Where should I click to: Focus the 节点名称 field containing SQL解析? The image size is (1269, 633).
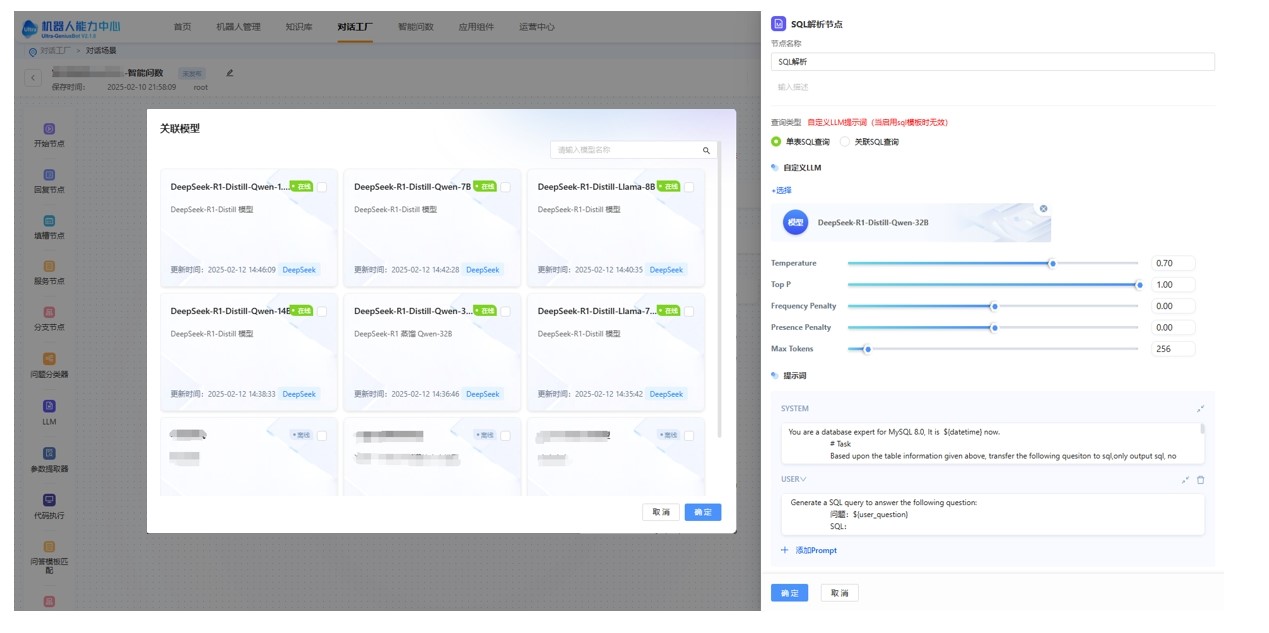[x=993, y=62]
